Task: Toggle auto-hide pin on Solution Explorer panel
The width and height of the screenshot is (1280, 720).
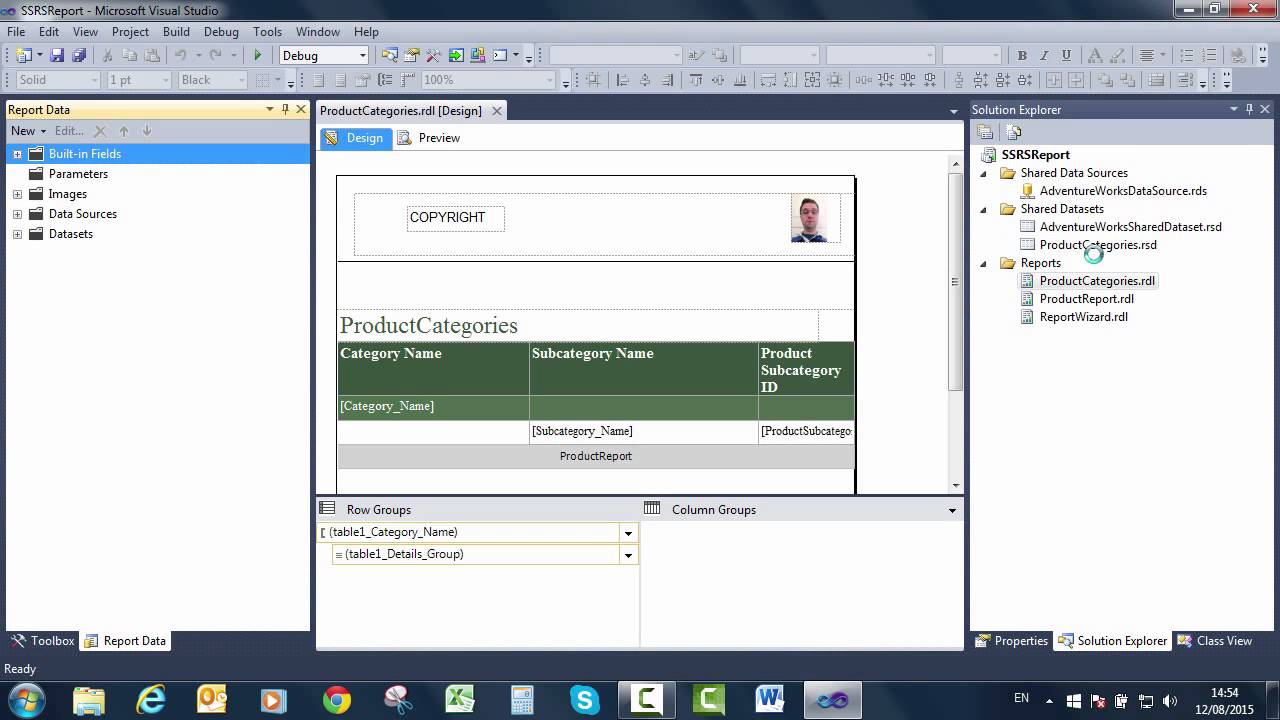Action: 1249,110
